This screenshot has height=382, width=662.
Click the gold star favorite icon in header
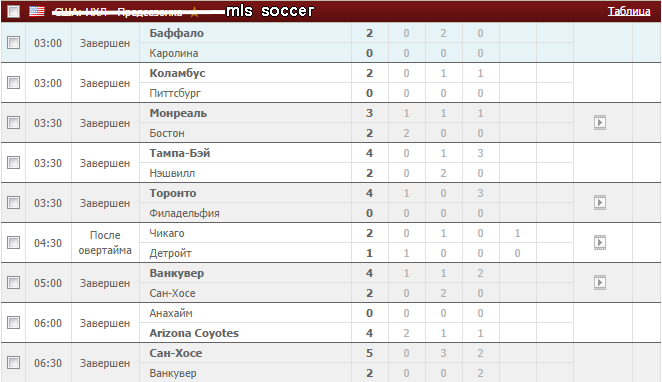(x=194, y=12)
